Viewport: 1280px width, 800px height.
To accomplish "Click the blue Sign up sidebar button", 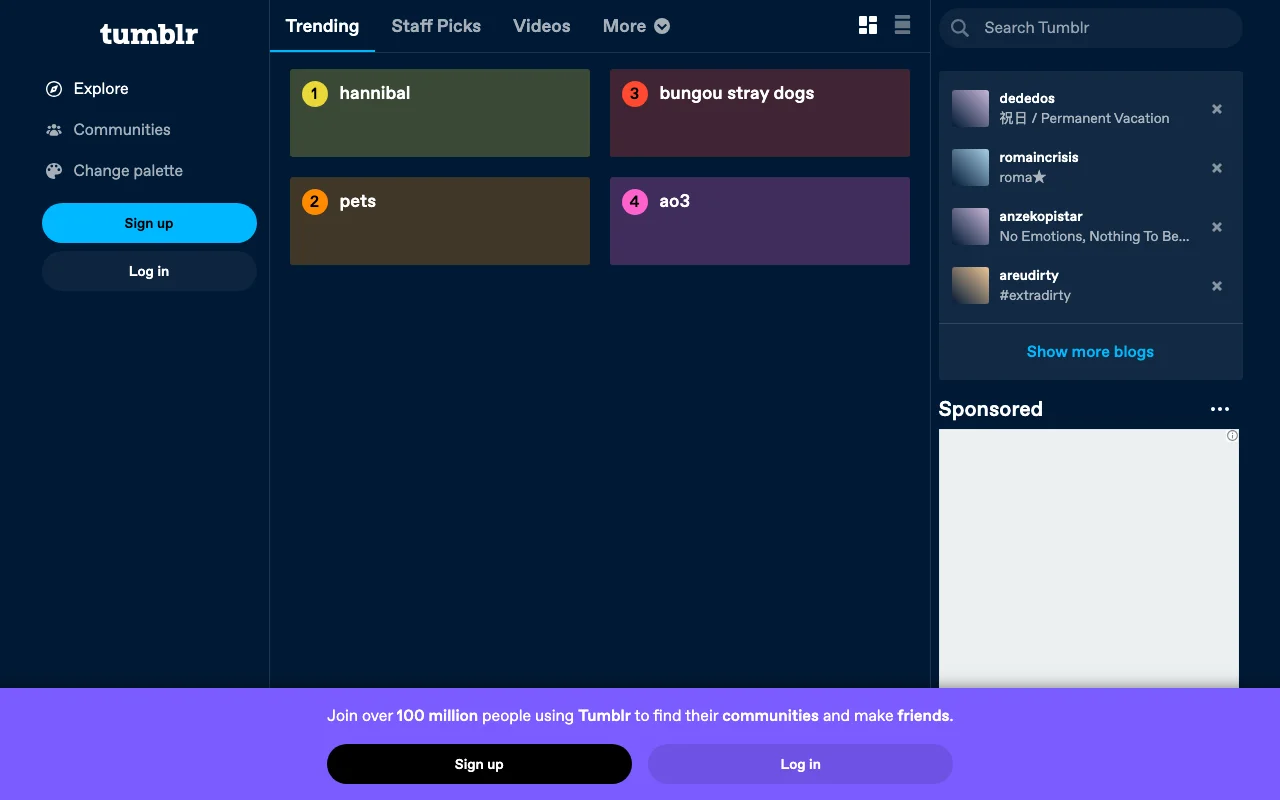I will 149,223.
